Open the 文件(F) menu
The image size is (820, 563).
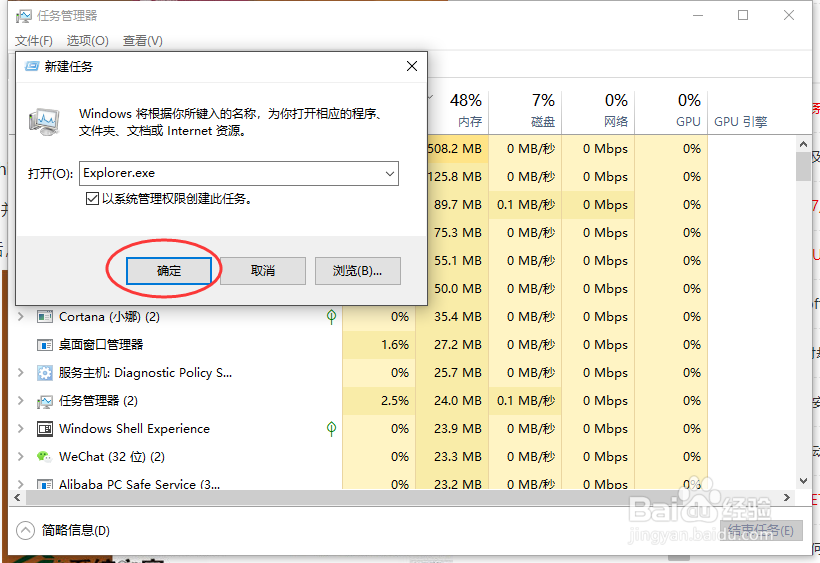tap(33, 41)
